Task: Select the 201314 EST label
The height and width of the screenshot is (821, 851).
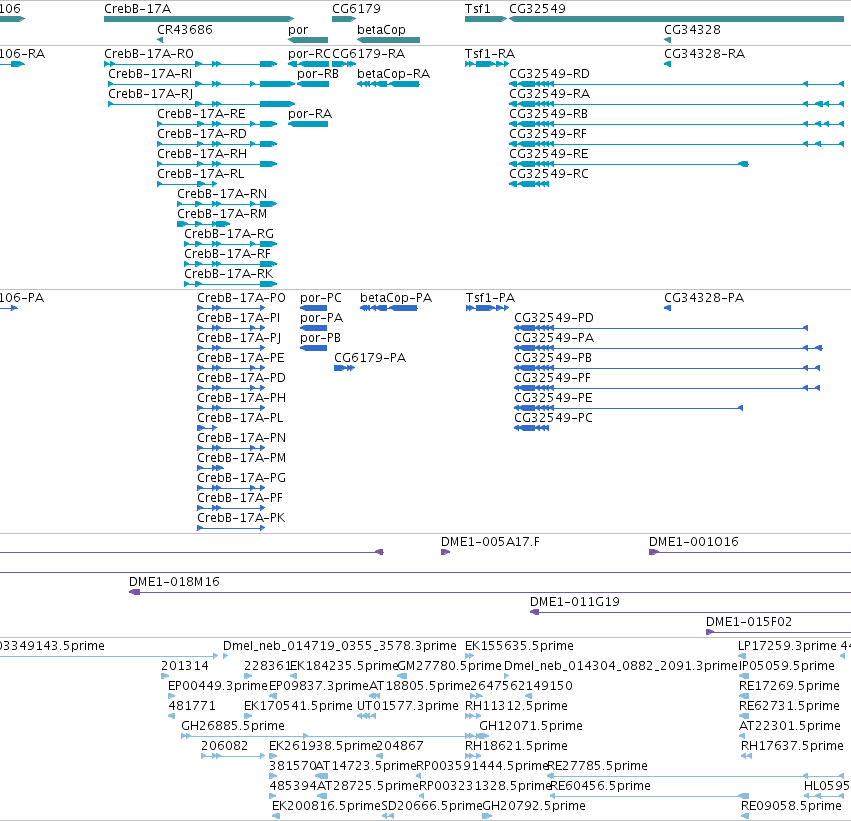Action: 185,666
